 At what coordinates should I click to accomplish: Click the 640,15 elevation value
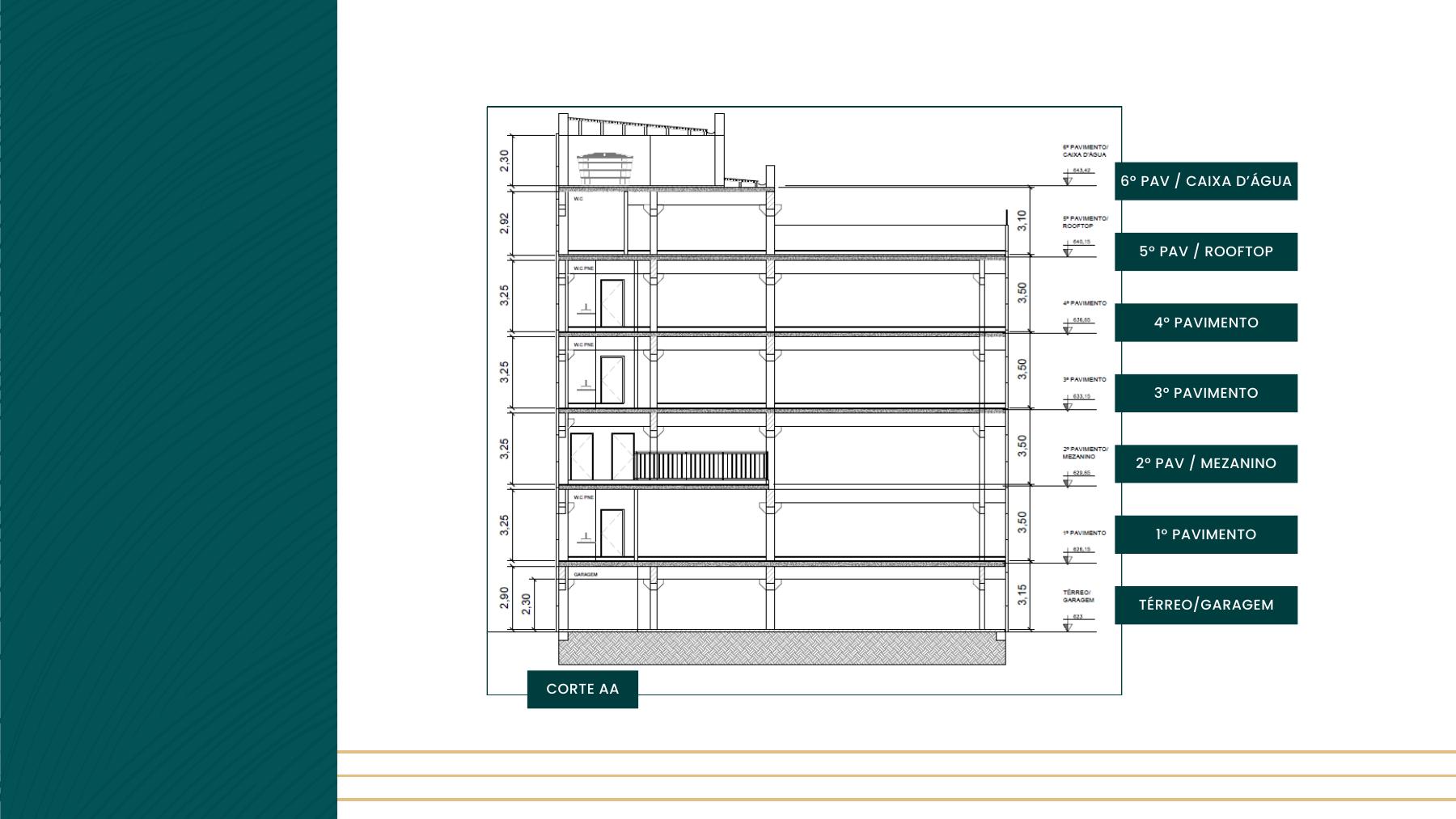[1081, 242]
